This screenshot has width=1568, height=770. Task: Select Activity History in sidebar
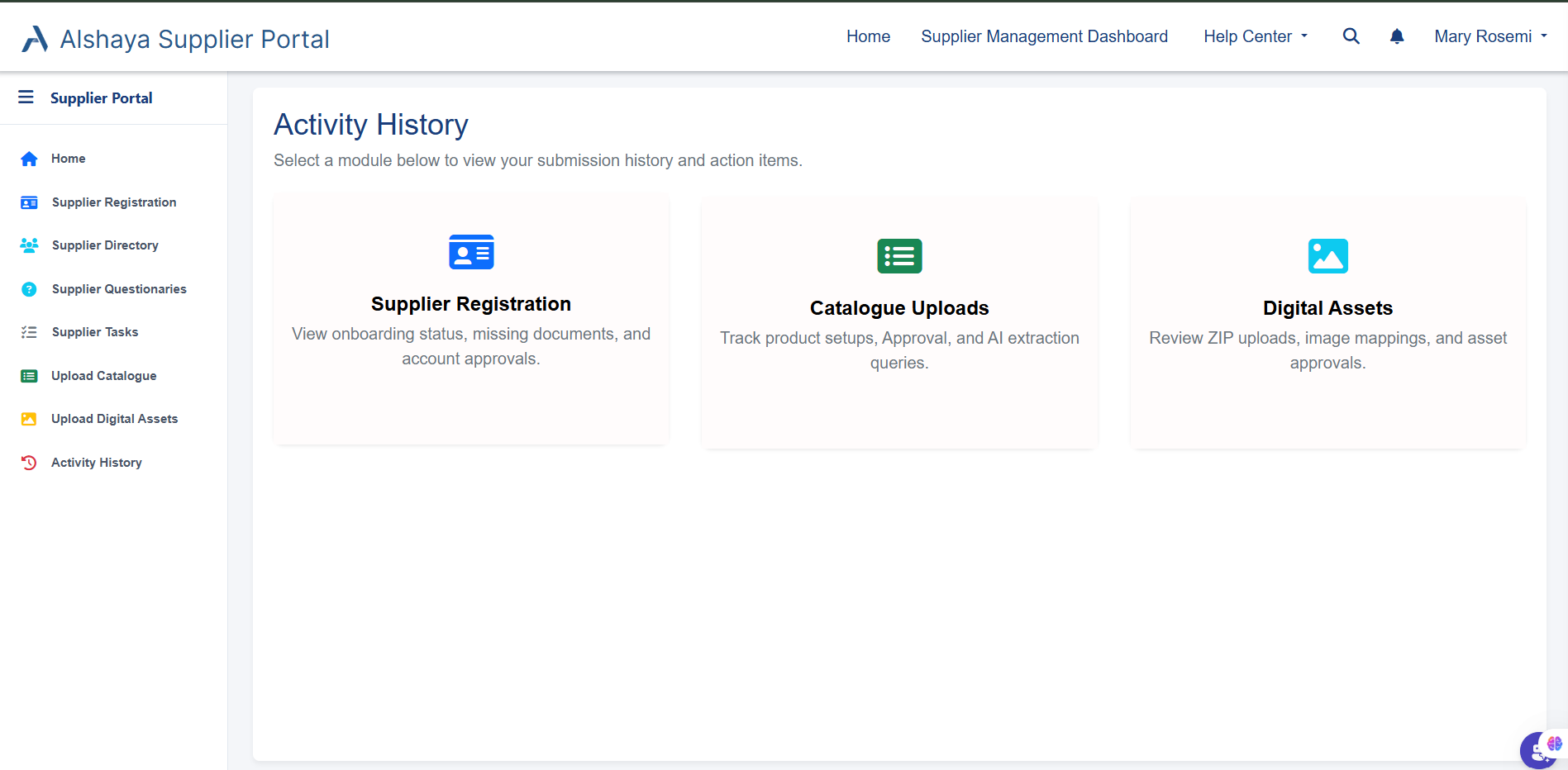[x=97, y=463]
